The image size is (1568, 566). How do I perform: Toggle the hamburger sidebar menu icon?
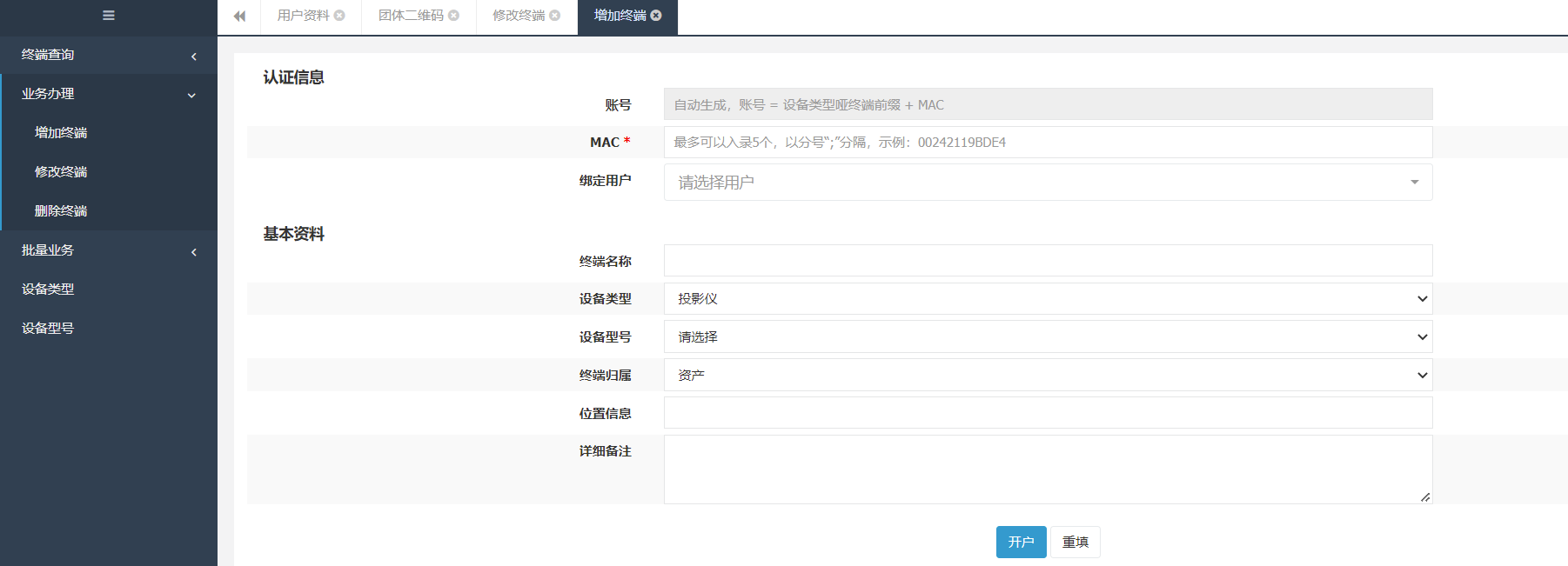point(109,16)
